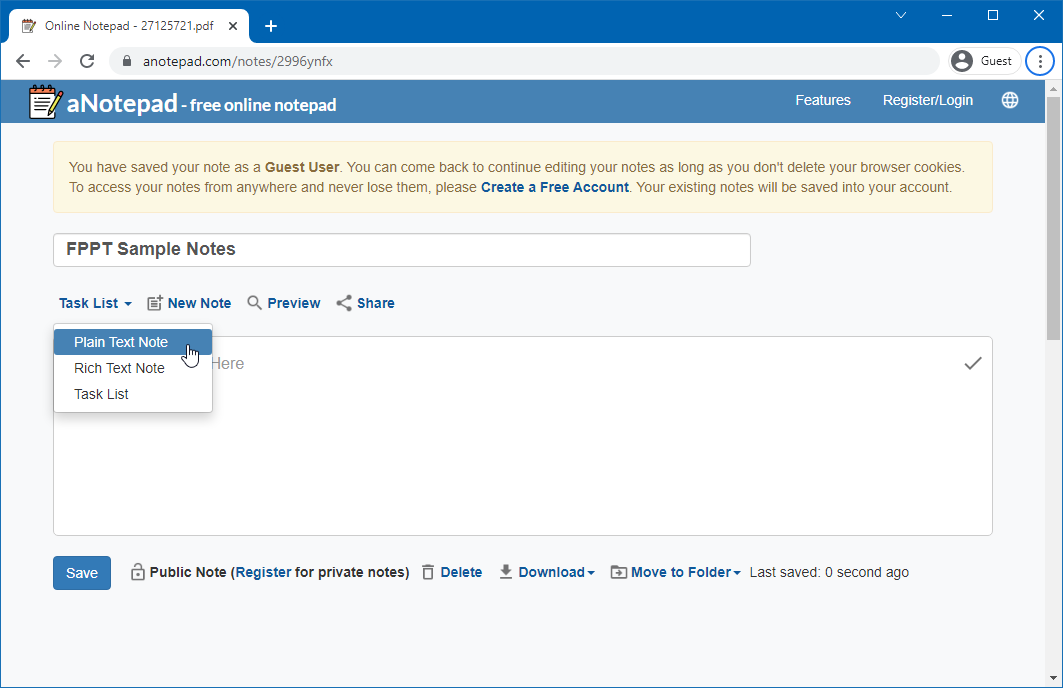Open a new browser tab
Screen dimensions: 1063x688
(270, 26)
